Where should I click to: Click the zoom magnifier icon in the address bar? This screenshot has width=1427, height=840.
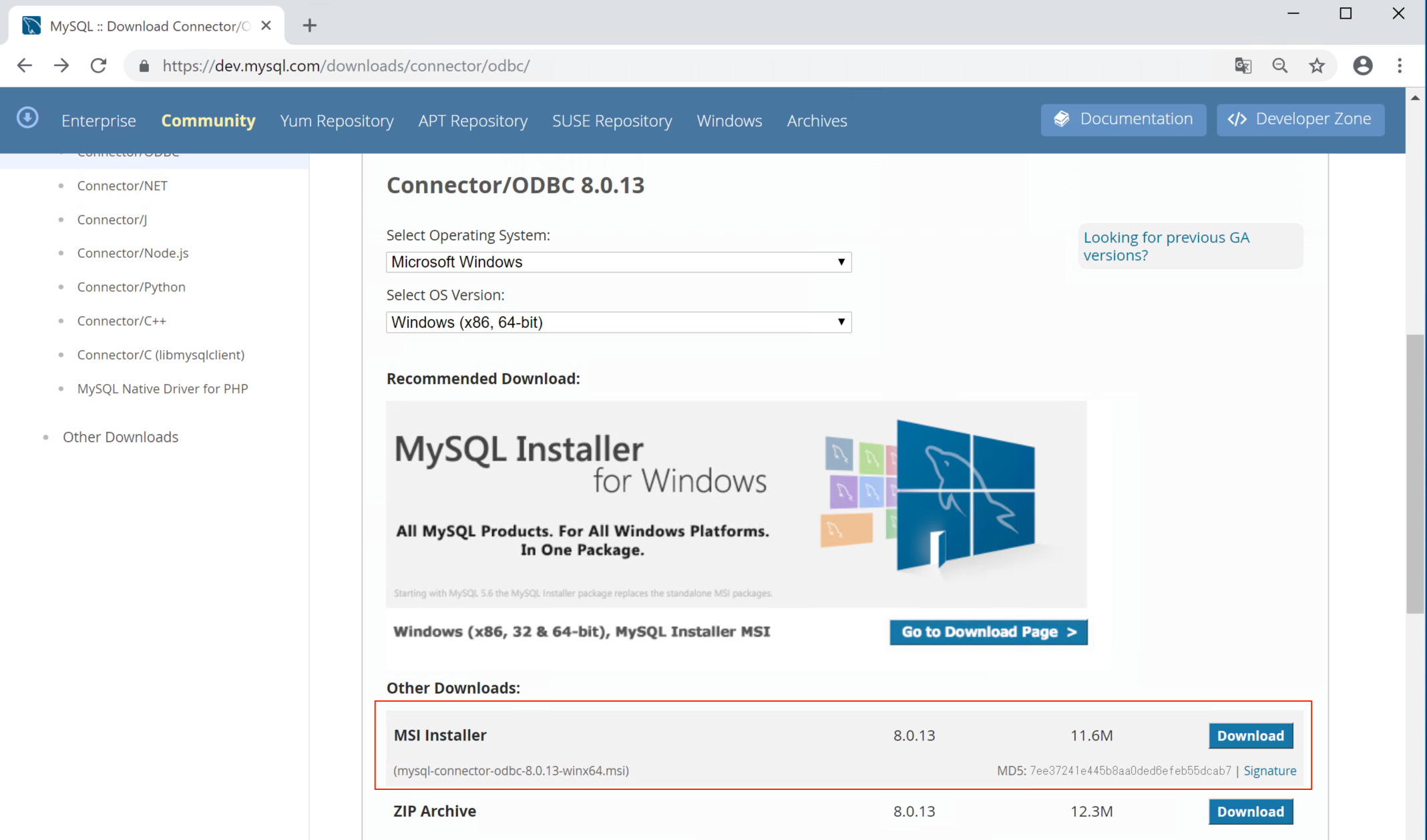tap(1279, 65)
